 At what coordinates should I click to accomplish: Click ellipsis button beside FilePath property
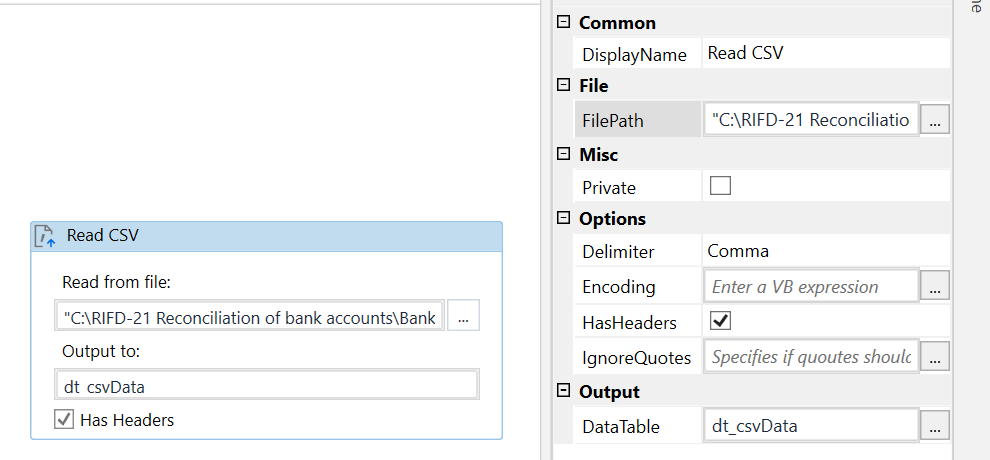[x=934, y=121]
